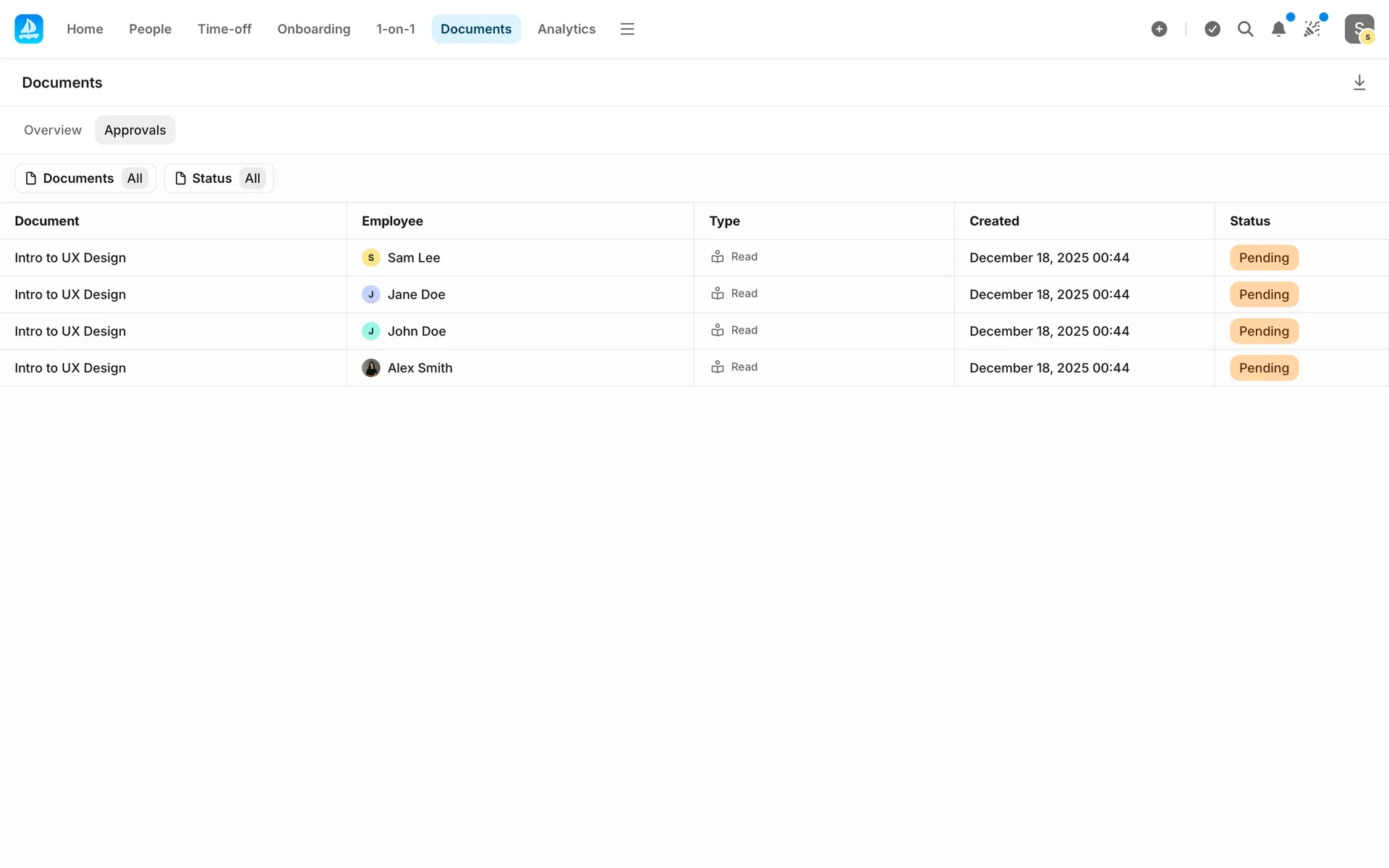The height and width of the screenshot is (868, 1389).
Task: Switch to the Overview tab
Action: (x=53, y=130)
